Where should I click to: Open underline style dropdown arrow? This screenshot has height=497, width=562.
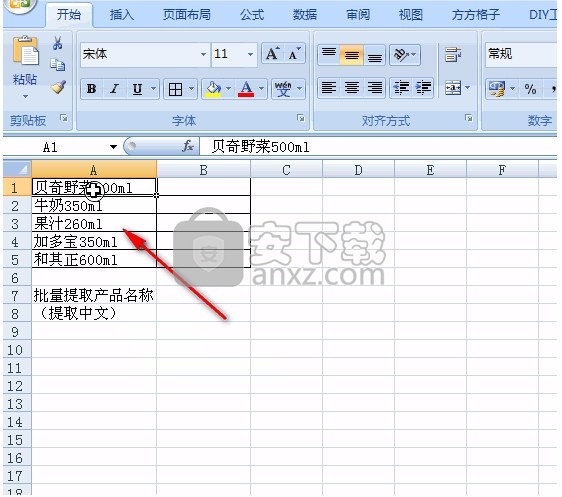point(153,89)
